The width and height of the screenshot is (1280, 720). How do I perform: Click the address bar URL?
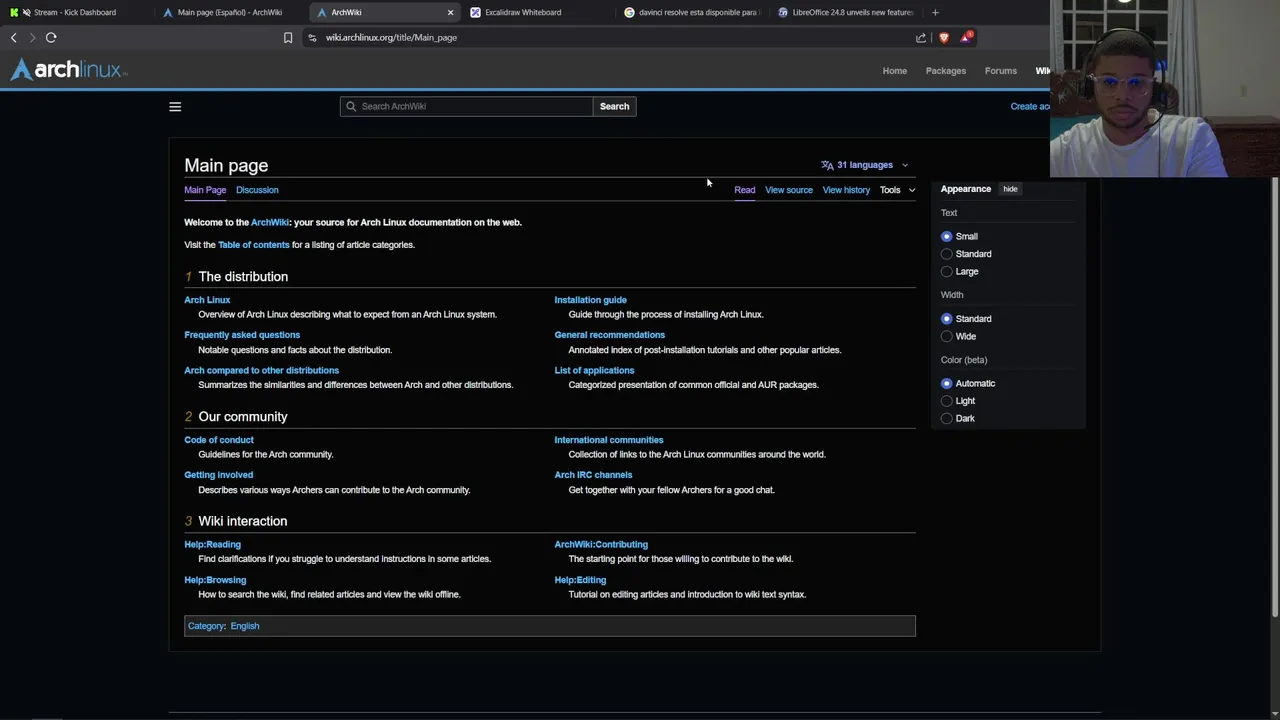[x=391, y=37]
